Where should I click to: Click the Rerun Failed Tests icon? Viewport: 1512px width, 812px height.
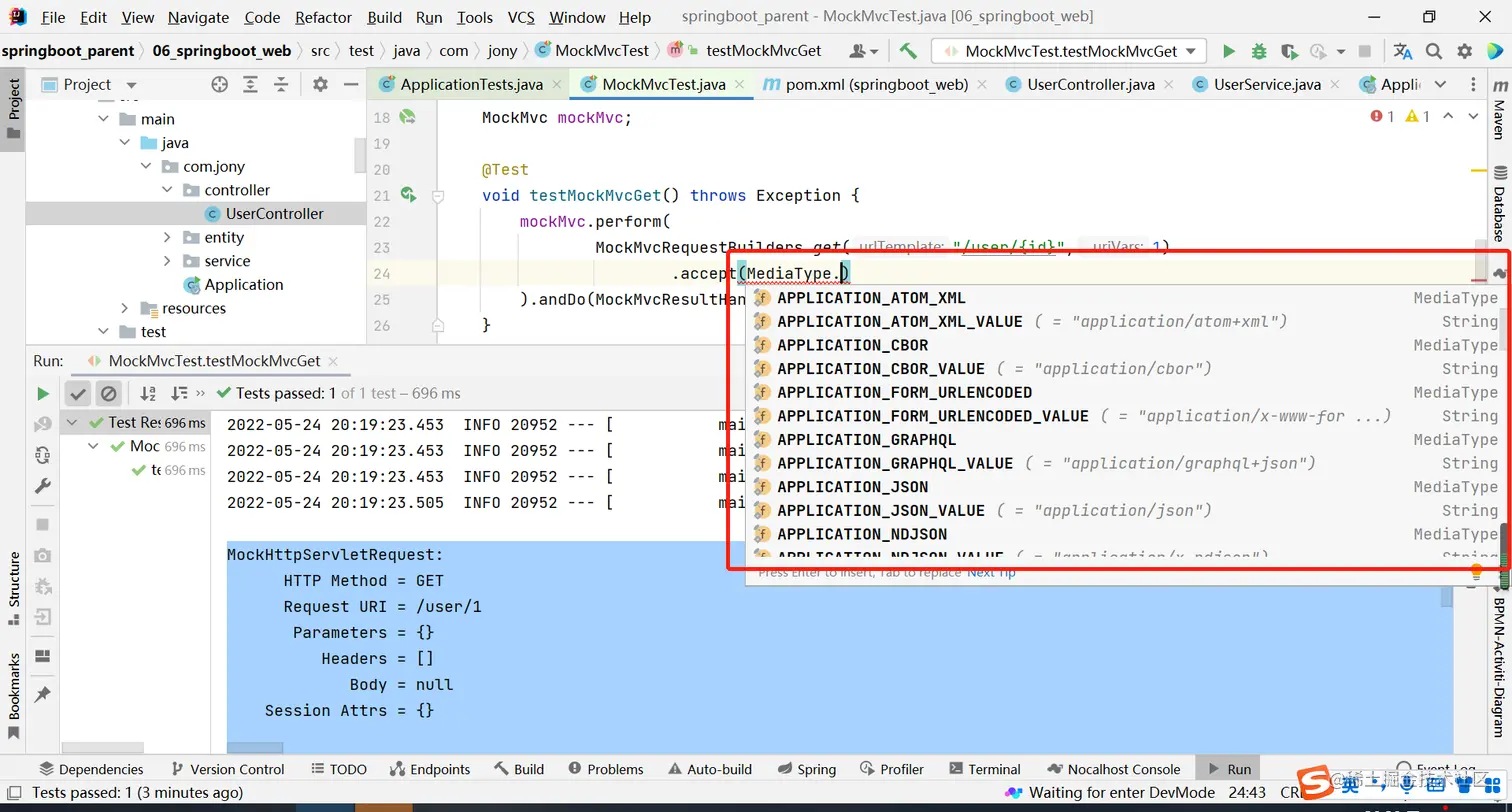[x=43, y=424]
